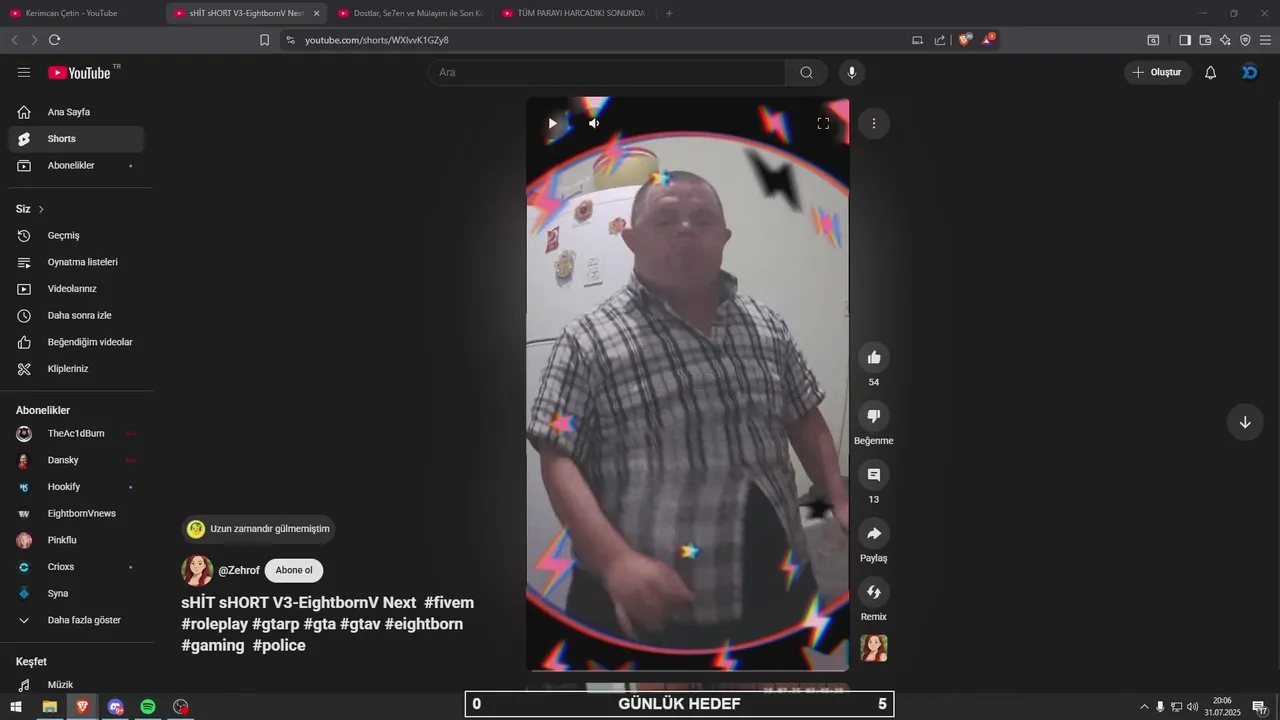Click the #fivem hashtag
Screen dimensions: 1280x720
[x=449, y=603]
